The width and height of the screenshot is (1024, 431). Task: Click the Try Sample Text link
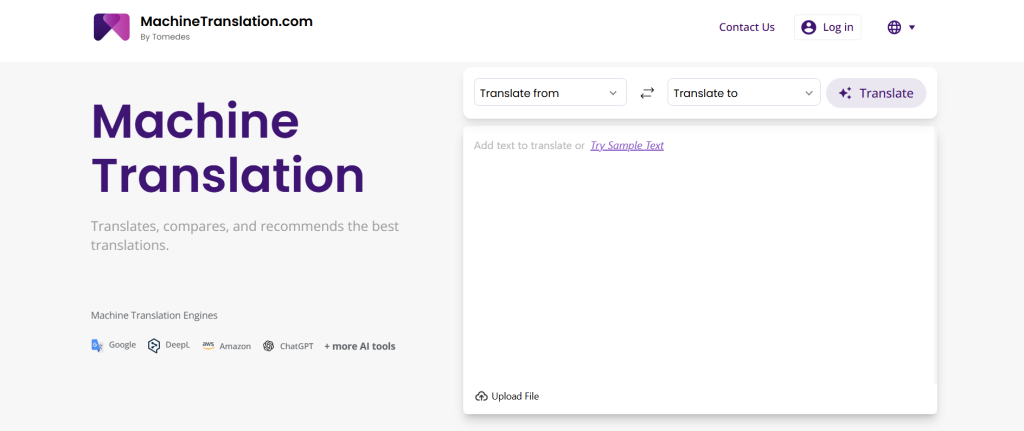627,146
